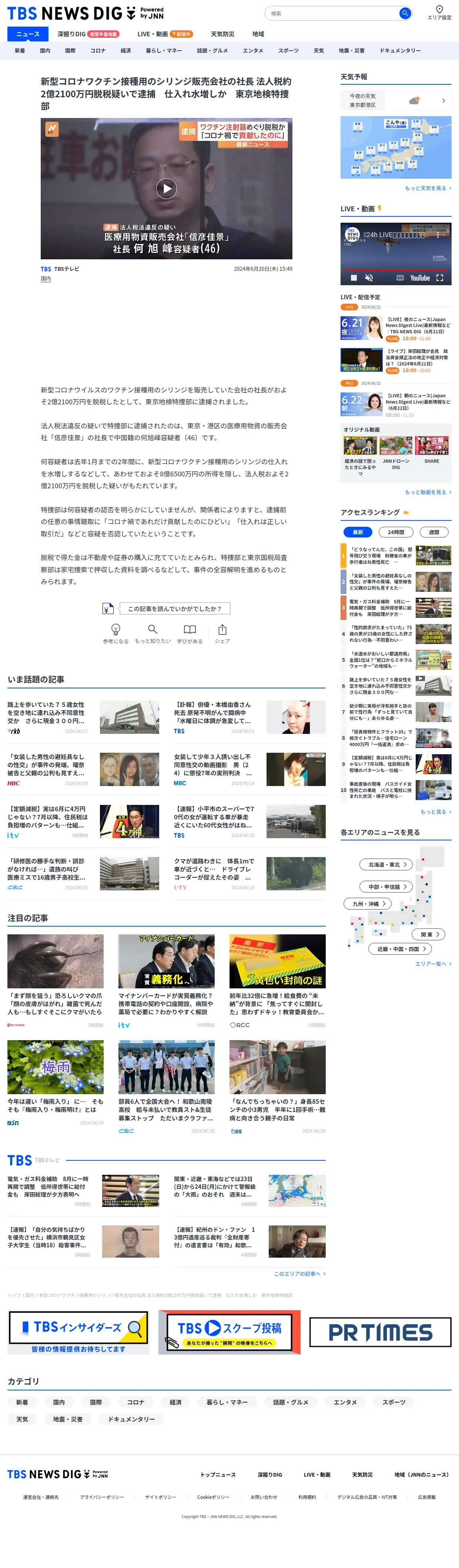Click the 地震・災害 category chip
Screen dimensions: 459x1568
68,1419
